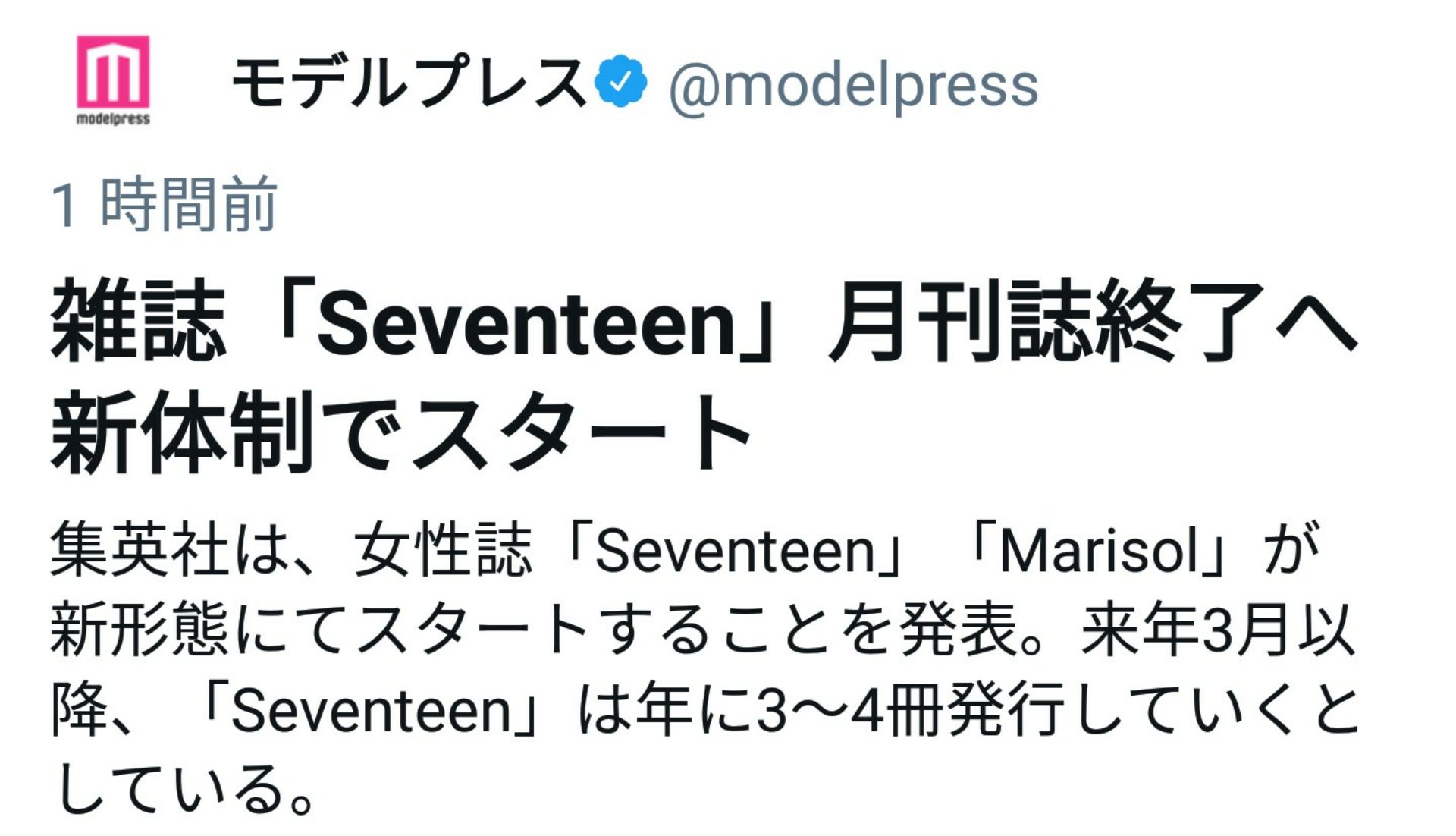Click the 1 時間前 timestamp
Screen dimensions: 1456x836
(x=165, y=204)
